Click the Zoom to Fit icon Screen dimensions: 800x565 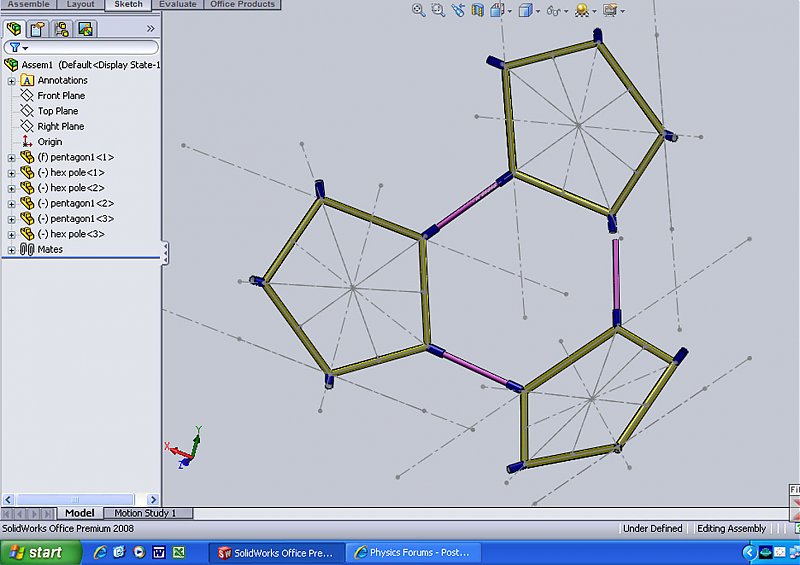[421, 11]
